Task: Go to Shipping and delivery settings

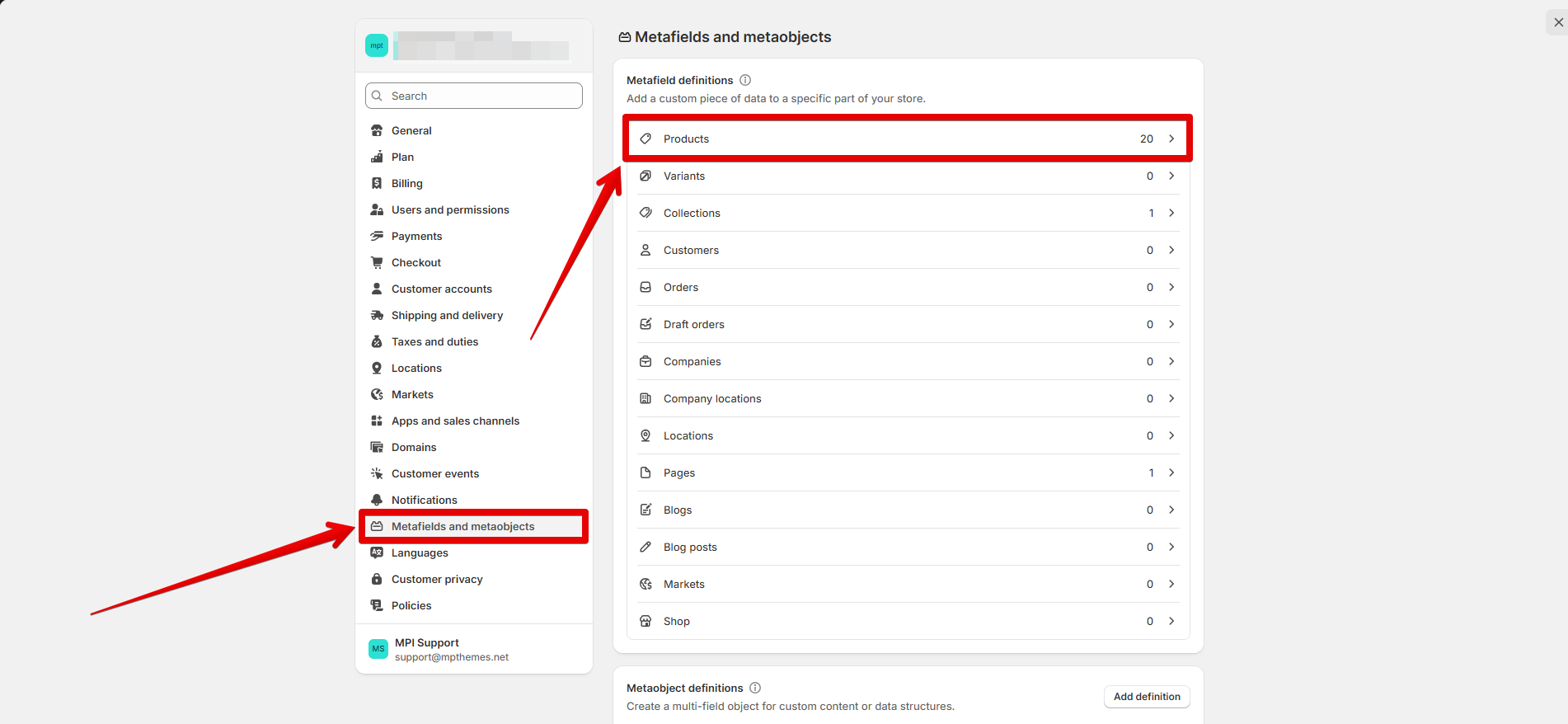Action: (447, 315)
